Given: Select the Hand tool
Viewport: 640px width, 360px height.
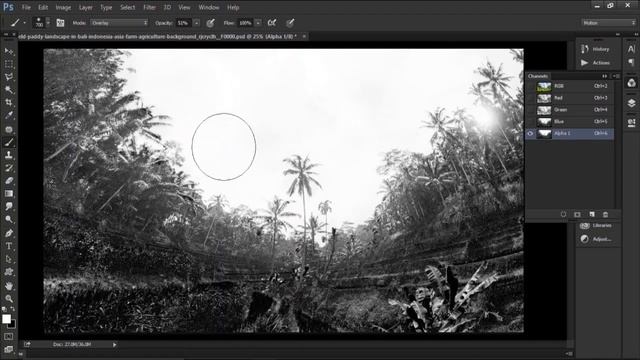Looking at the screenshot, I should click(9, 286).
